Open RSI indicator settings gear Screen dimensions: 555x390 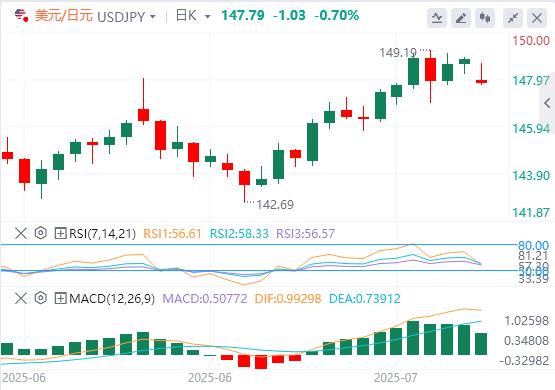pyautogui.click(x=41, y=233)
